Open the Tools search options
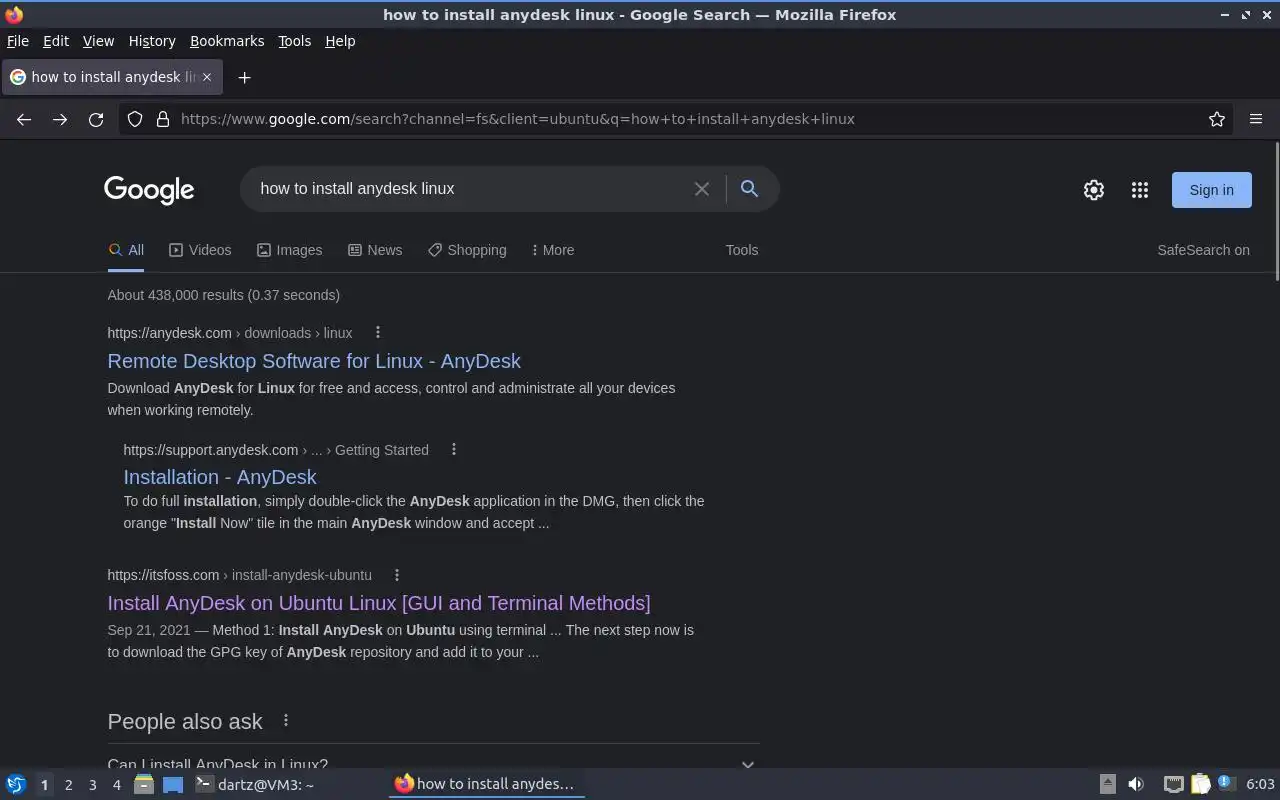Image resolution: width=1280 pixels, height=800 pixels. tap(742, 250)
